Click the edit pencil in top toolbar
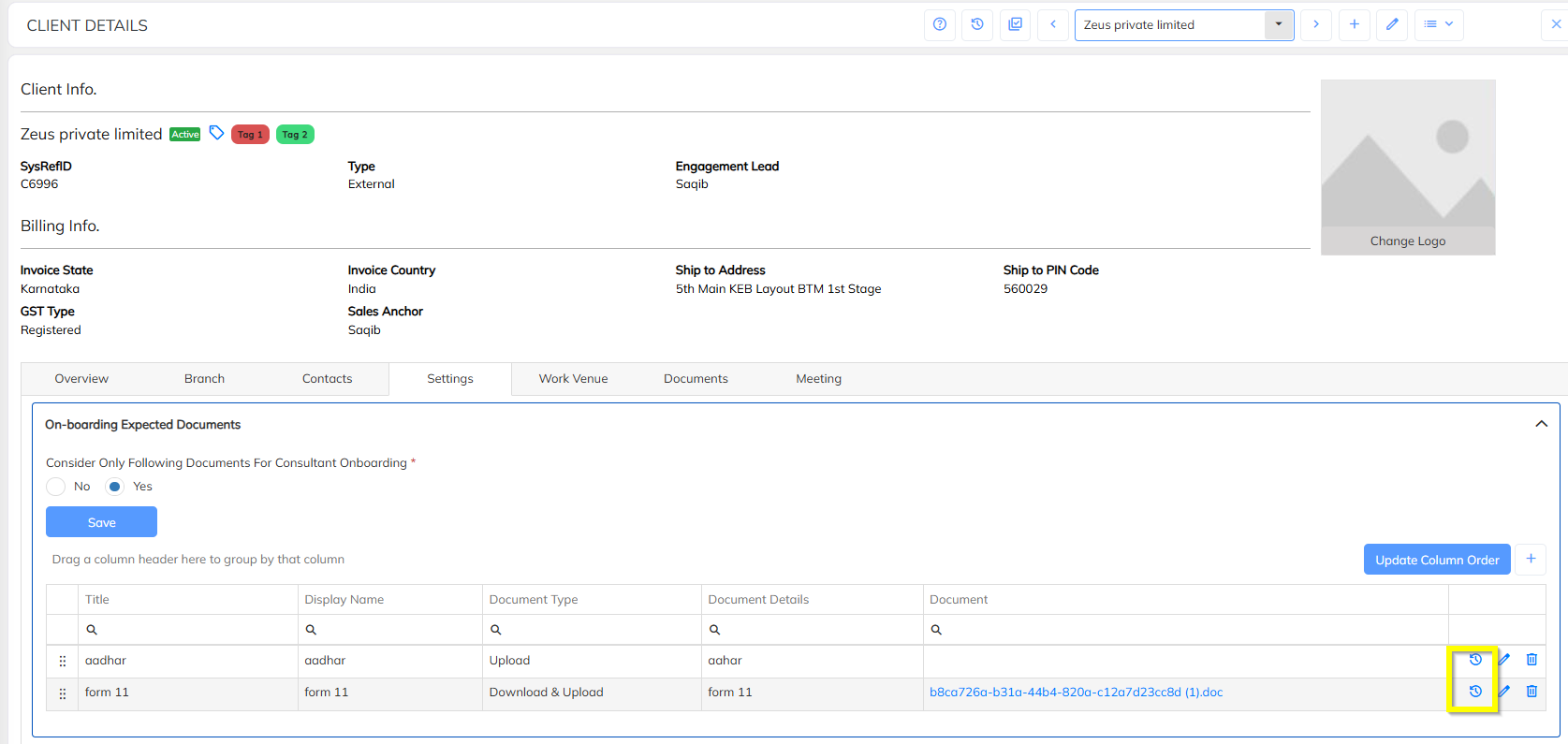1568x744 pixels. [x=1392, y=24]
